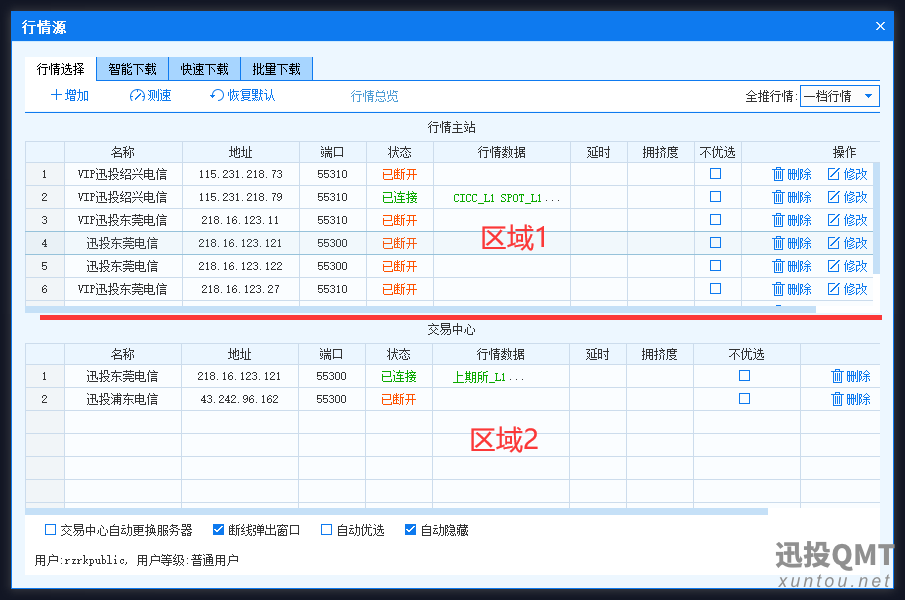Tick 不优选 for 115.231.218.79

click(716, 197)
